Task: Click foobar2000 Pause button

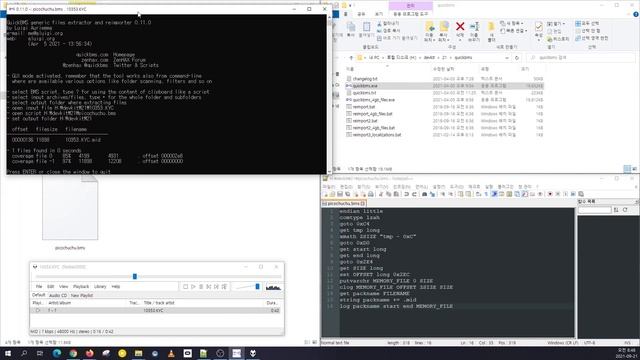Action: tap(201, 287)
